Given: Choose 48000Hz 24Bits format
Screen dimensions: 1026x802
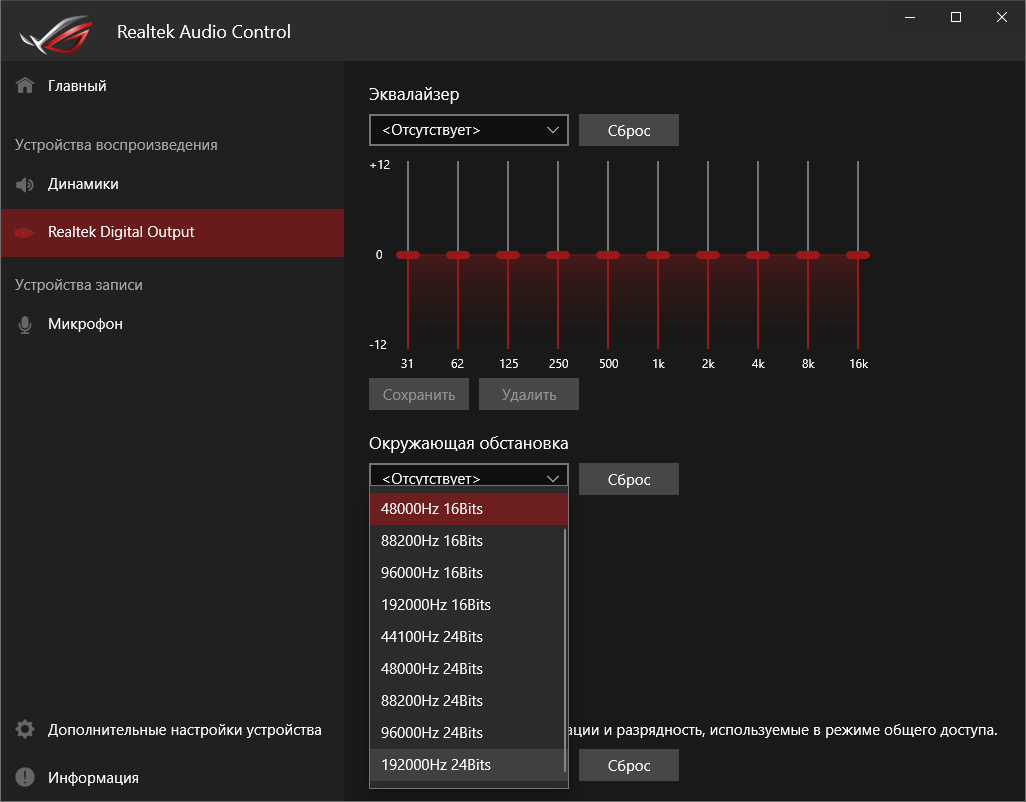Looking at the screenshot, I should tap(467, 669).
